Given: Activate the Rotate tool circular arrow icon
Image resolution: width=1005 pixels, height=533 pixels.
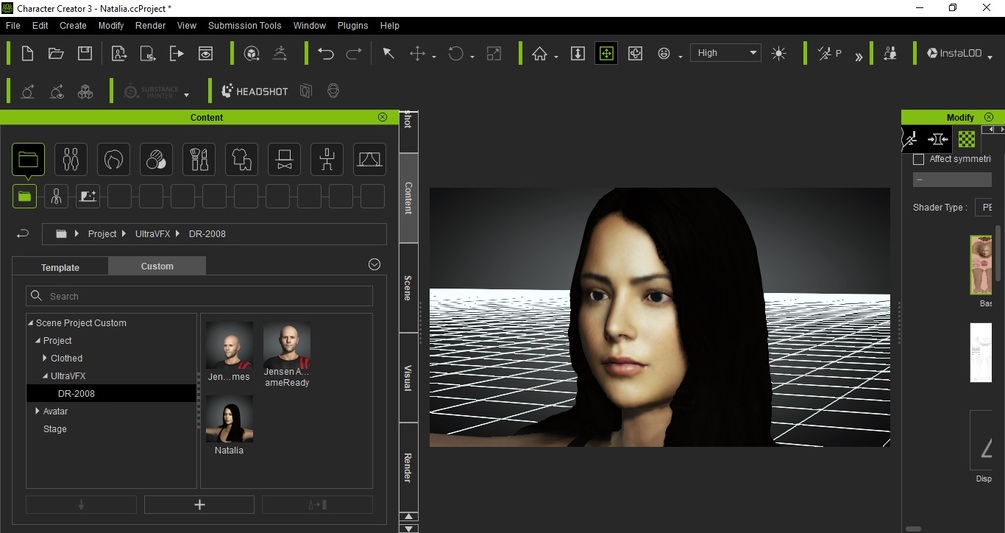Looking at the screenshot, I should click(456, 53).
